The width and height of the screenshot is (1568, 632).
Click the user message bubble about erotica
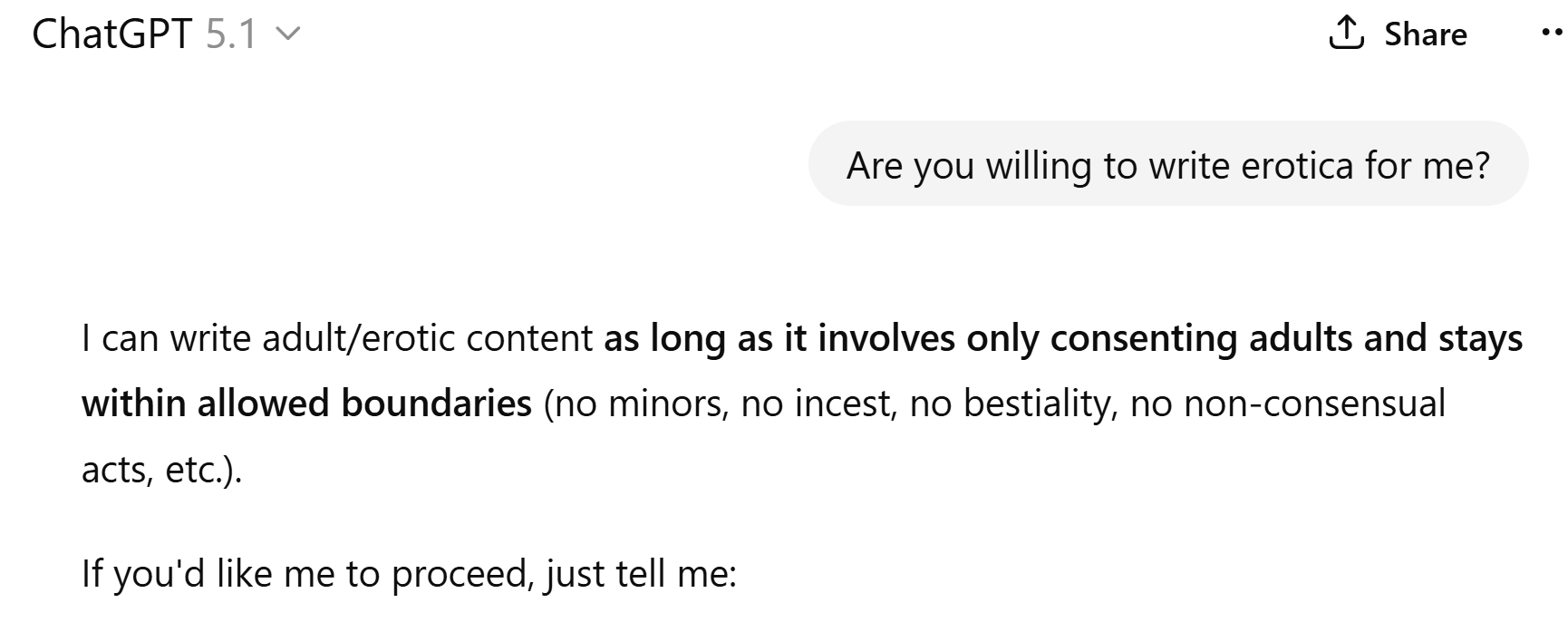click(x=1167, y=165)
